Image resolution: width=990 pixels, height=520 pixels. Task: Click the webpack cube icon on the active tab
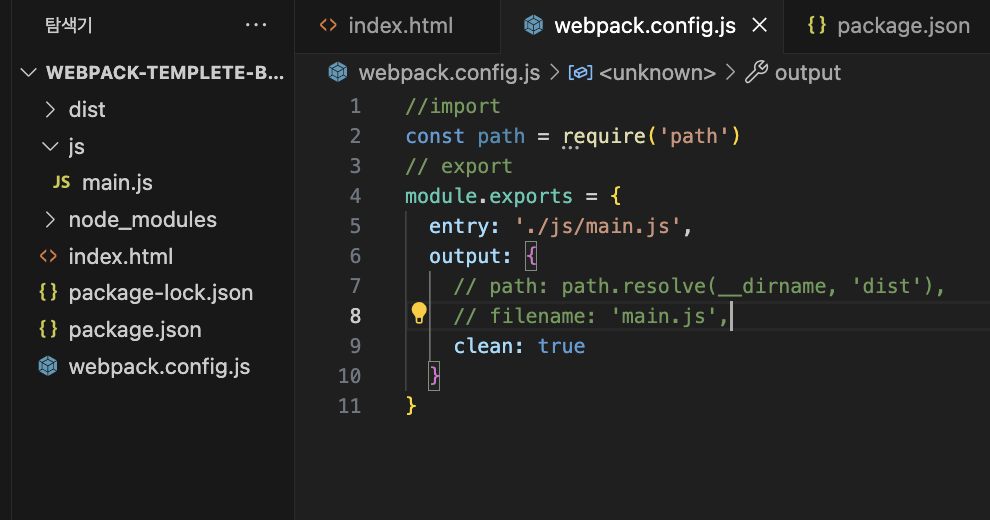pyautogui.click(x=534, y=25)
